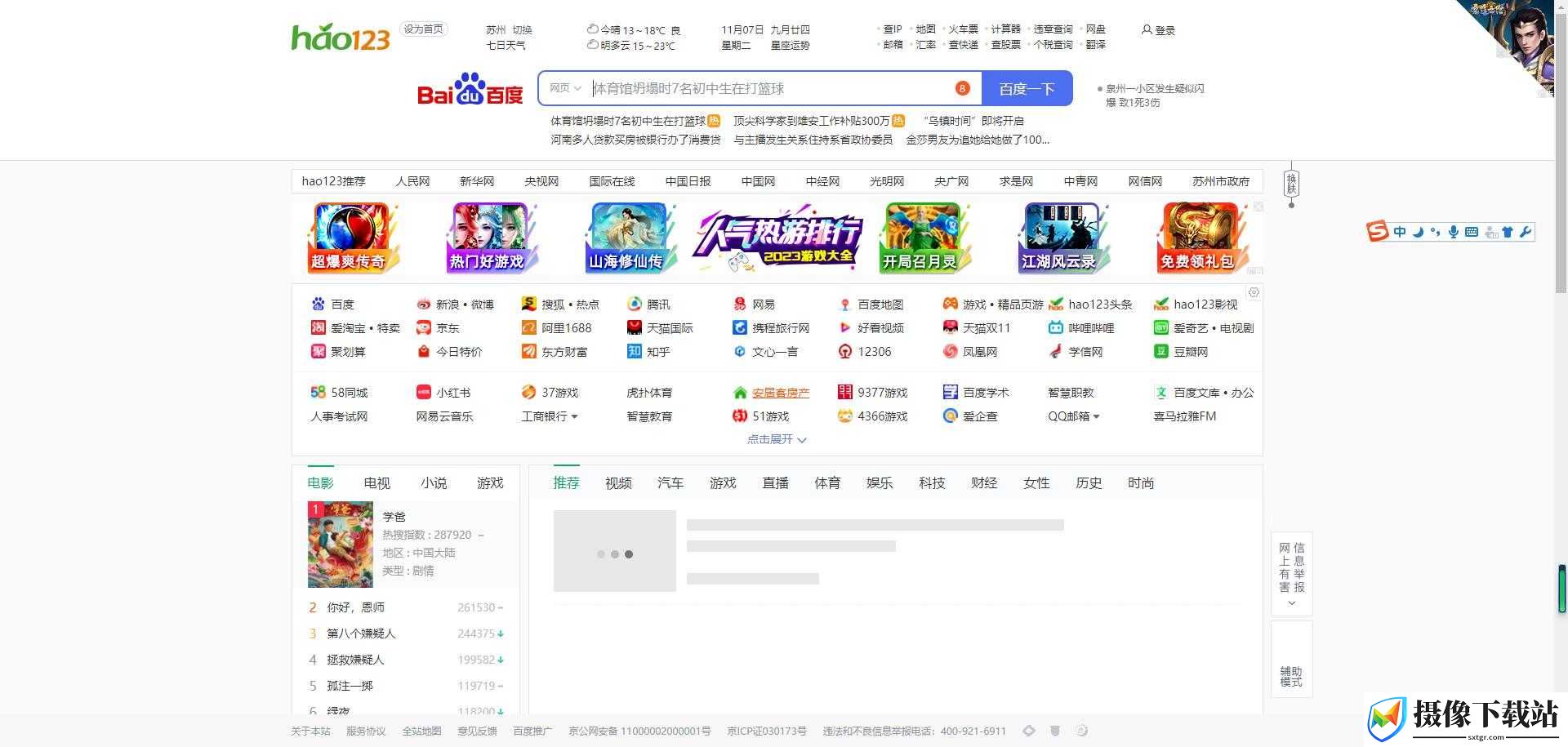Open the 喜马拉雅FM link
The height and width of the screenshot is (747, 1568).
pos(1184,416)
